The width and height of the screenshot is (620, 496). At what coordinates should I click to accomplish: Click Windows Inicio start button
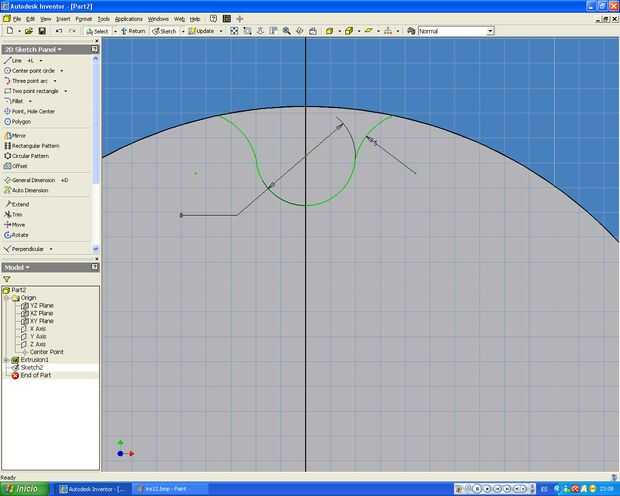tap(25, 489)
